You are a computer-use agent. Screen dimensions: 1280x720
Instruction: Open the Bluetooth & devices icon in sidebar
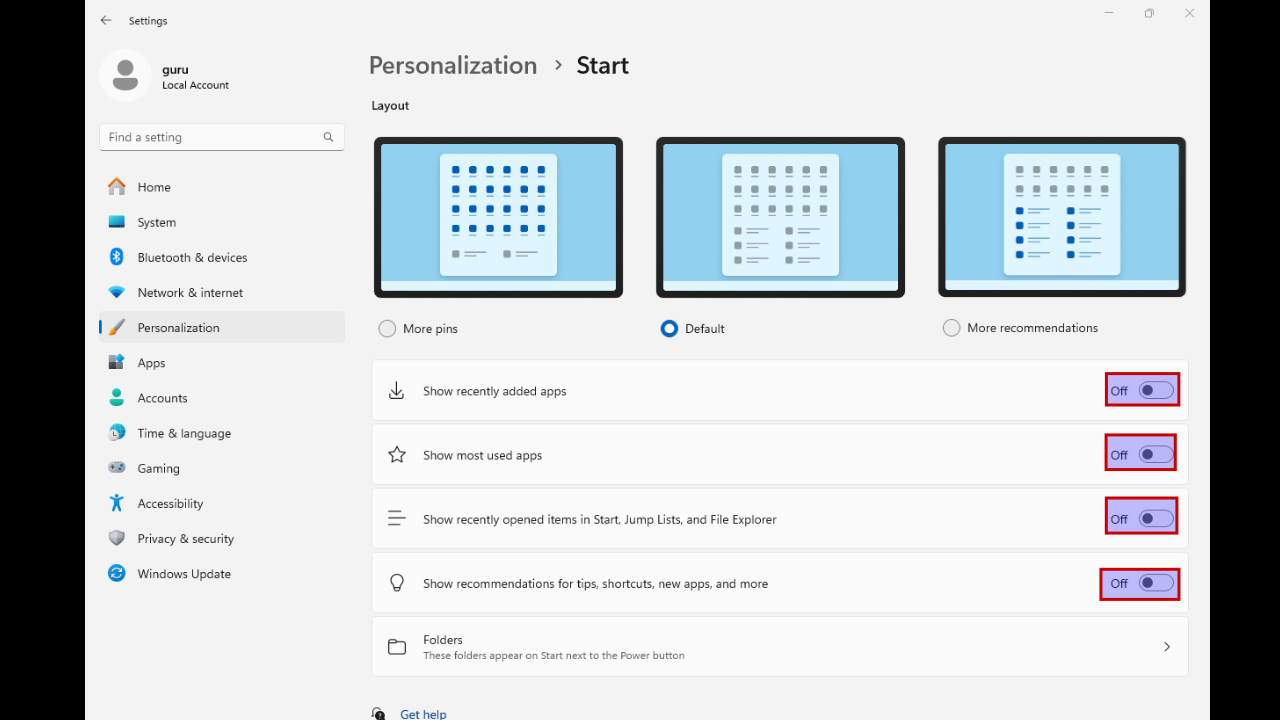116,257
